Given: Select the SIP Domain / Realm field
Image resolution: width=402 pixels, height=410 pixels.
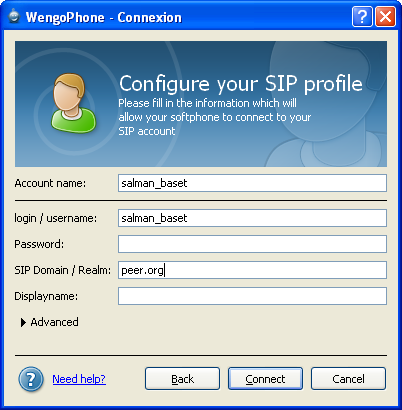Looking at the screenshot, I should point(252,270).
